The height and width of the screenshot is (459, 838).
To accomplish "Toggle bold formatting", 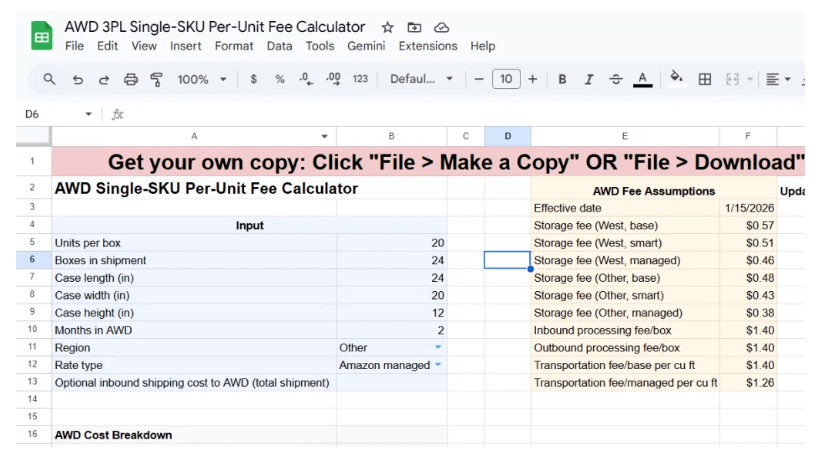I will tap(562, 79).
